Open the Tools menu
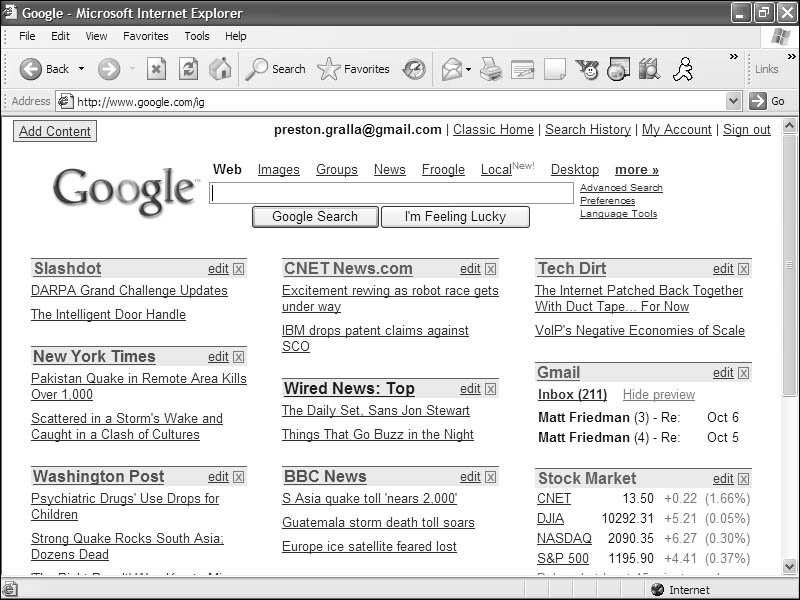The width and height of the screenshot is (800, 600). [197, 36]
